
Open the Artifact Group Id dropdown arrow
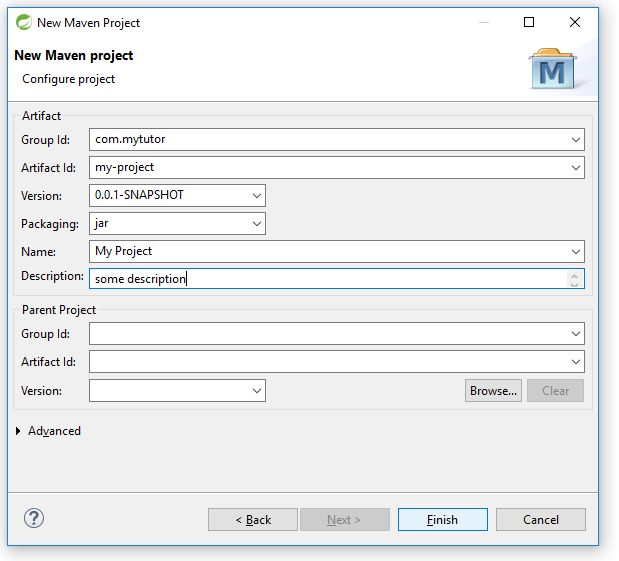pos(576,140)
